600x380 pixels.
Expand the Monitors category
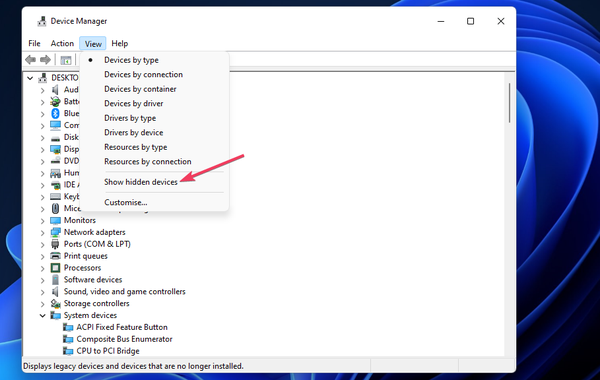point(42,221)
